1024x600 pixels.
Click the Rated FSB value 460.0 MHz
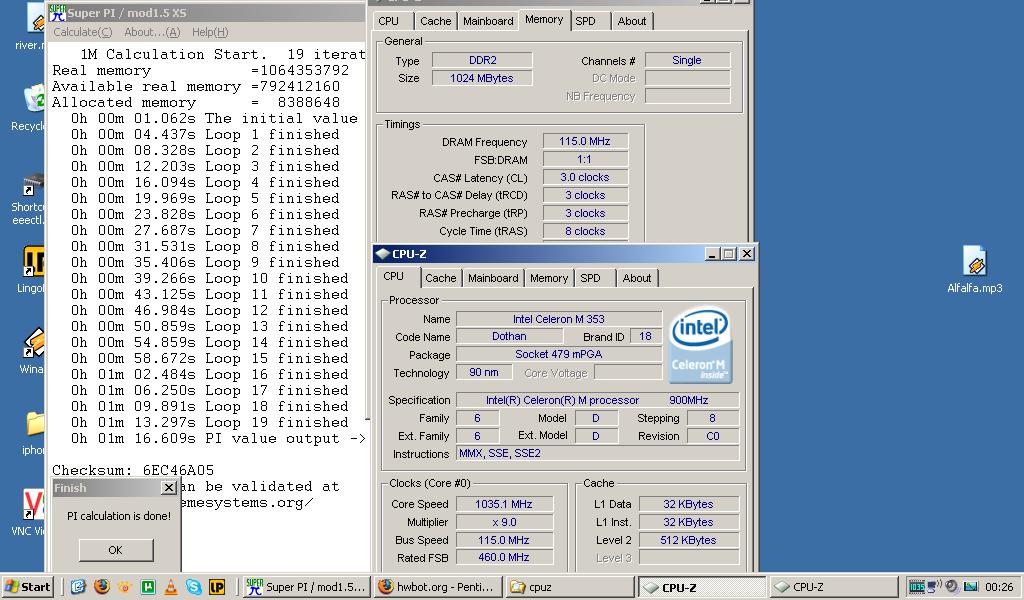coord(504,558)
